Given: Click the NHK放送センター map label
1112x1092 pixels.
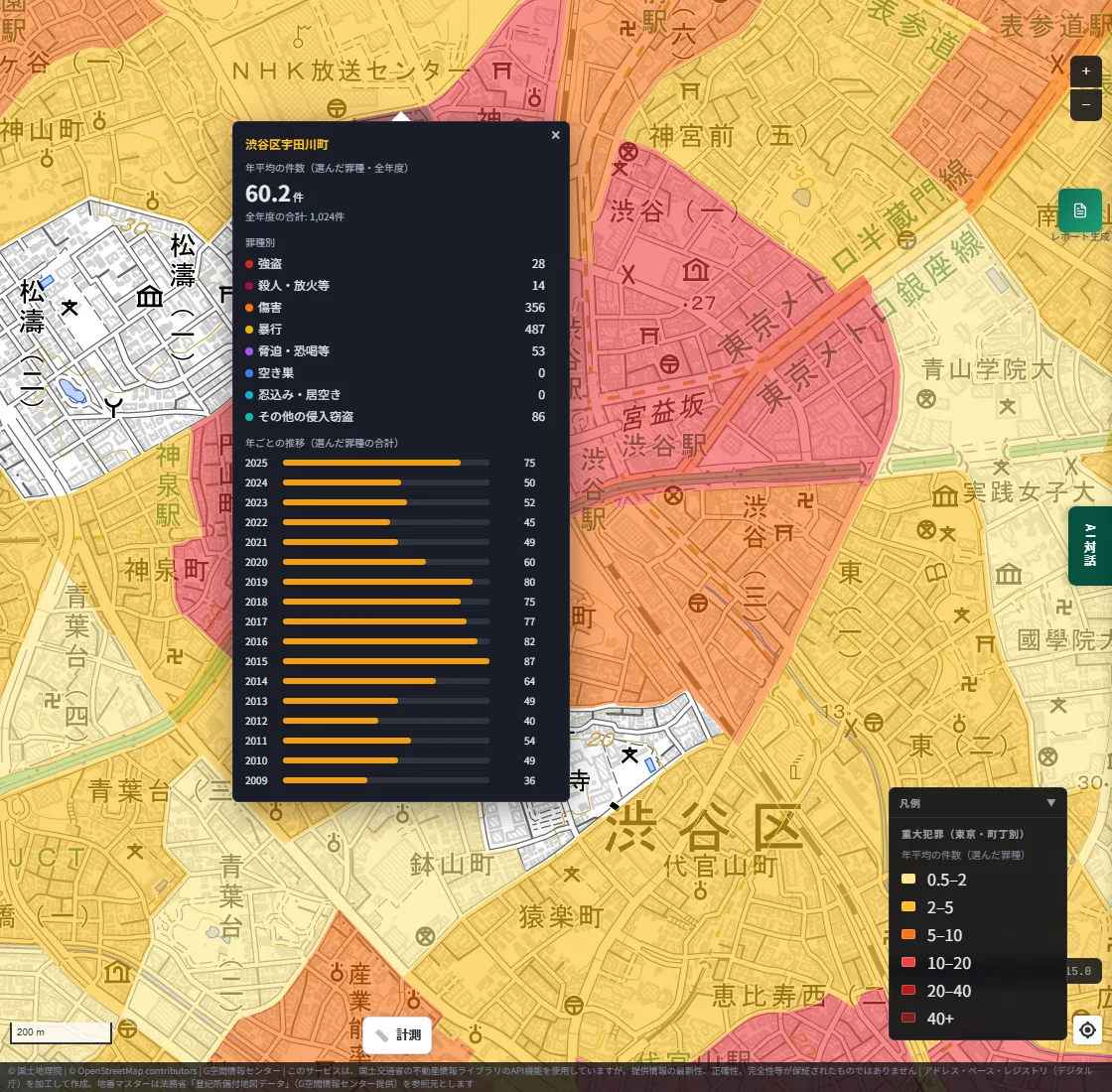Looking at the screenshot, I should (351, 70).
